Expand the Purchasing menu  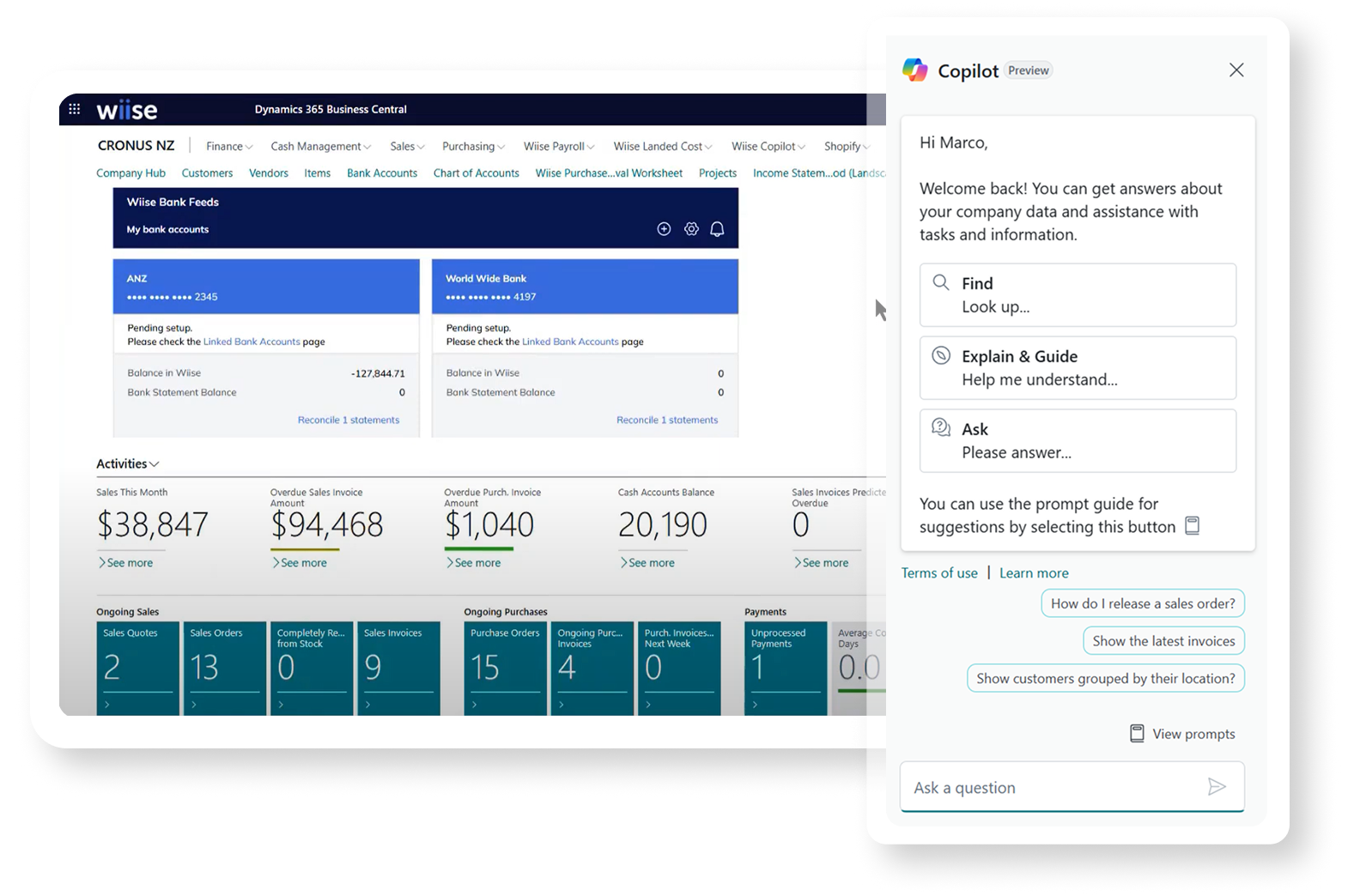(x=474, y=147)
